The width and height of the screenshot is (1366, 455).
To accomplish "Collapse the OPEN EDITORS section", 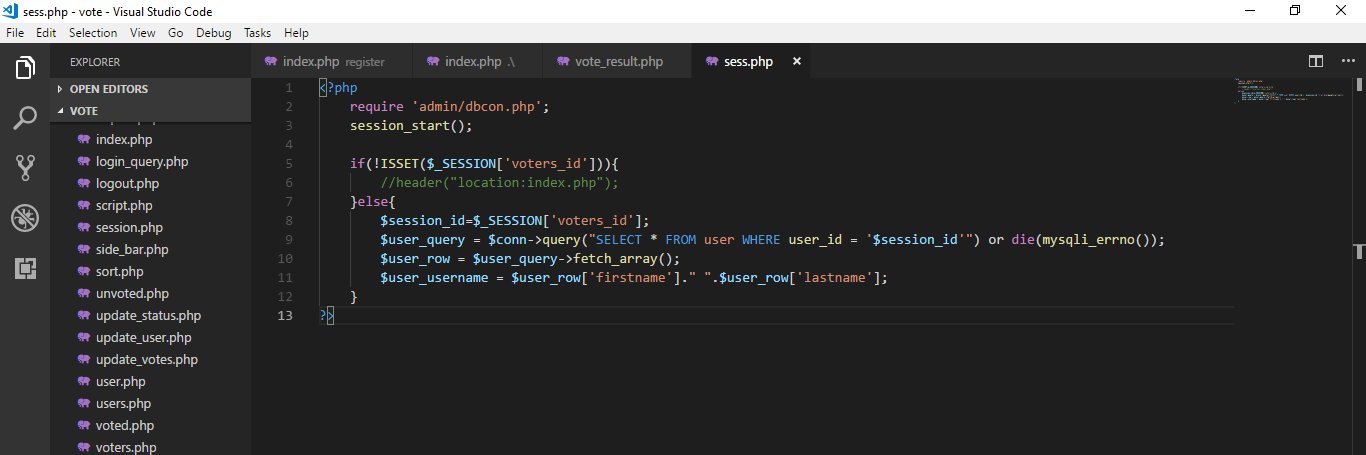I will (x=150, y=89).
